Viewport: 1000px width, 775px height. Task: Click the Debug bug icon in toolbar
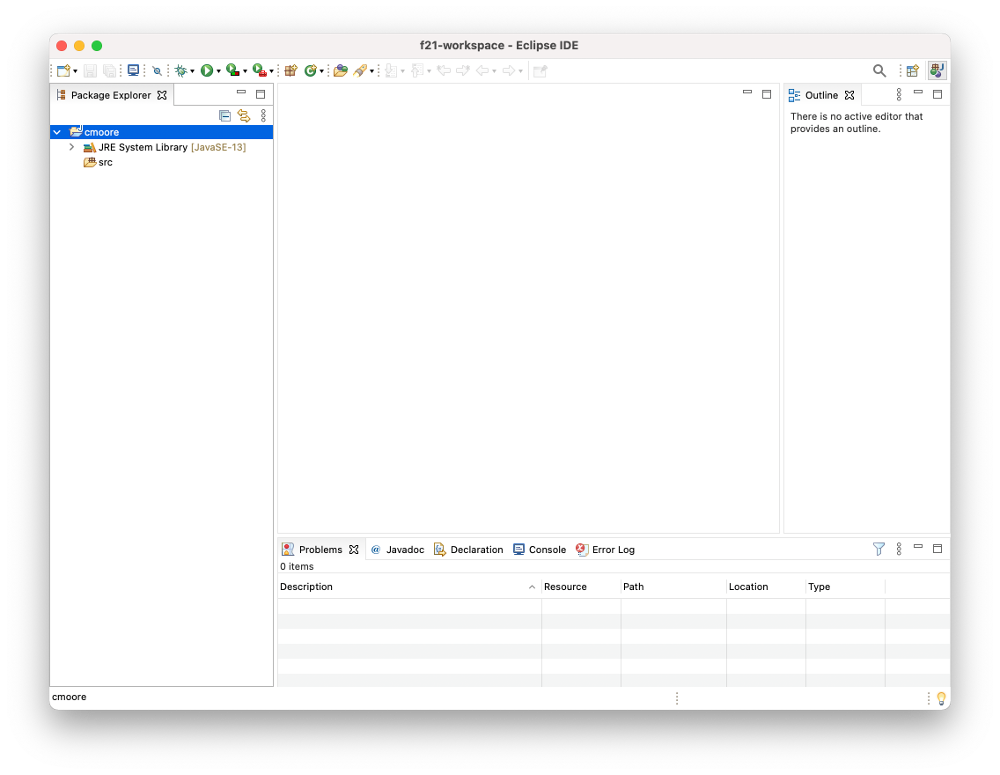[x=181, y=71]
